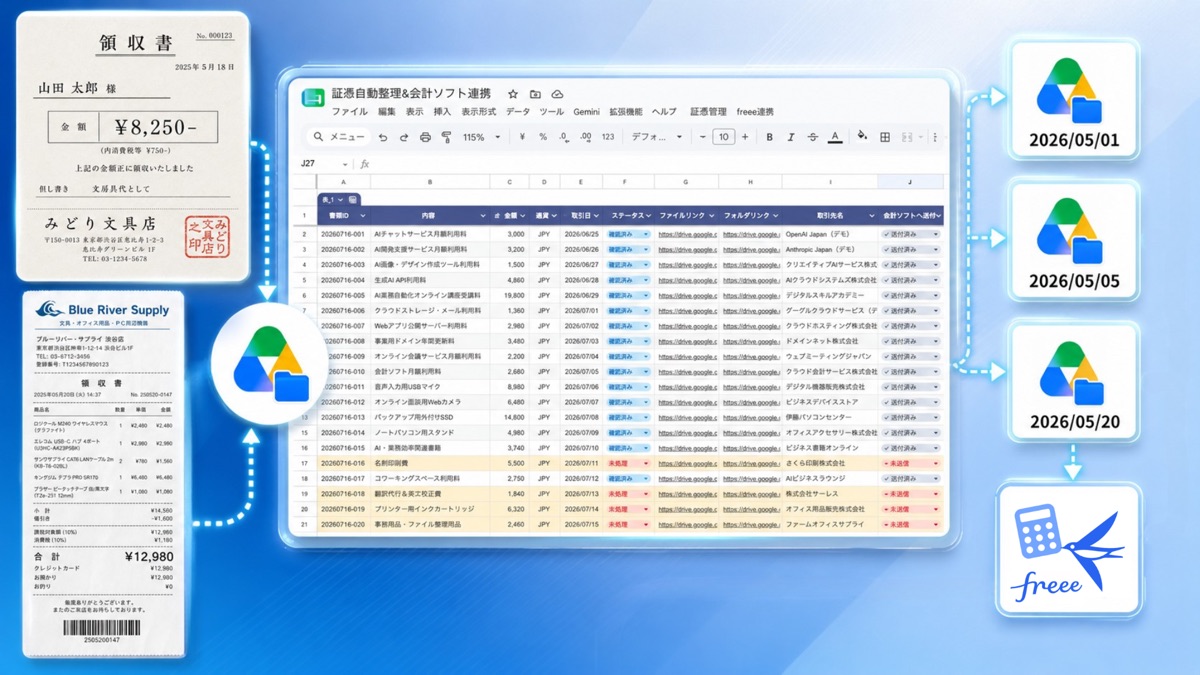Select the paint format roller icon
This screenshot has width=1200, height=675.
coord(447,137)
